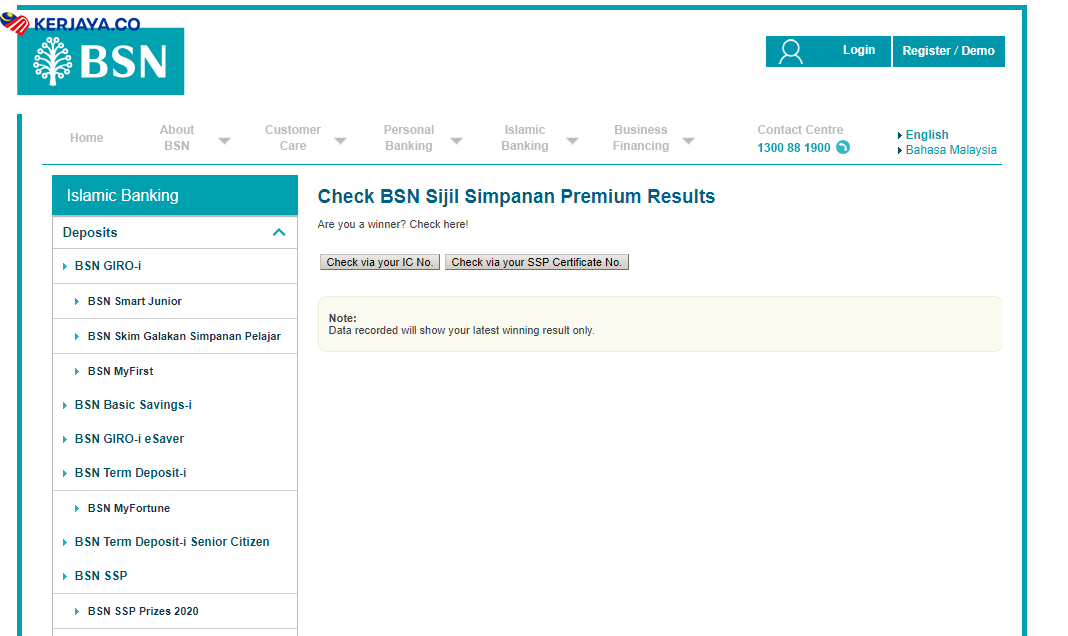This screenshot has height=636, width=1068.
Task: Click the Check BSN Sijil Simpanan Premium Results heading
Action: (516, 196)
